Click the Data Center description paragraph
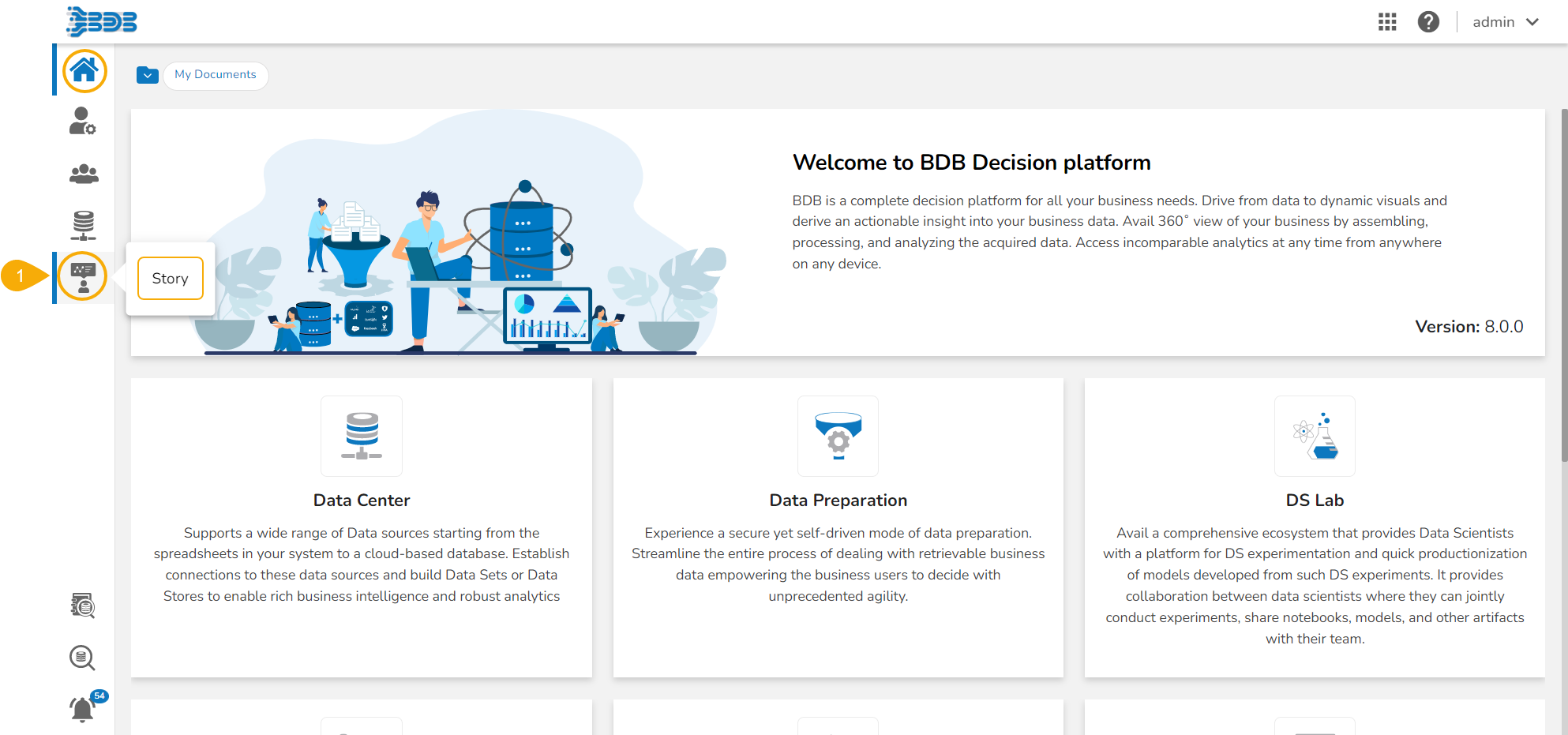Viewport: 1568px width, 735px height. click(362, 564)
